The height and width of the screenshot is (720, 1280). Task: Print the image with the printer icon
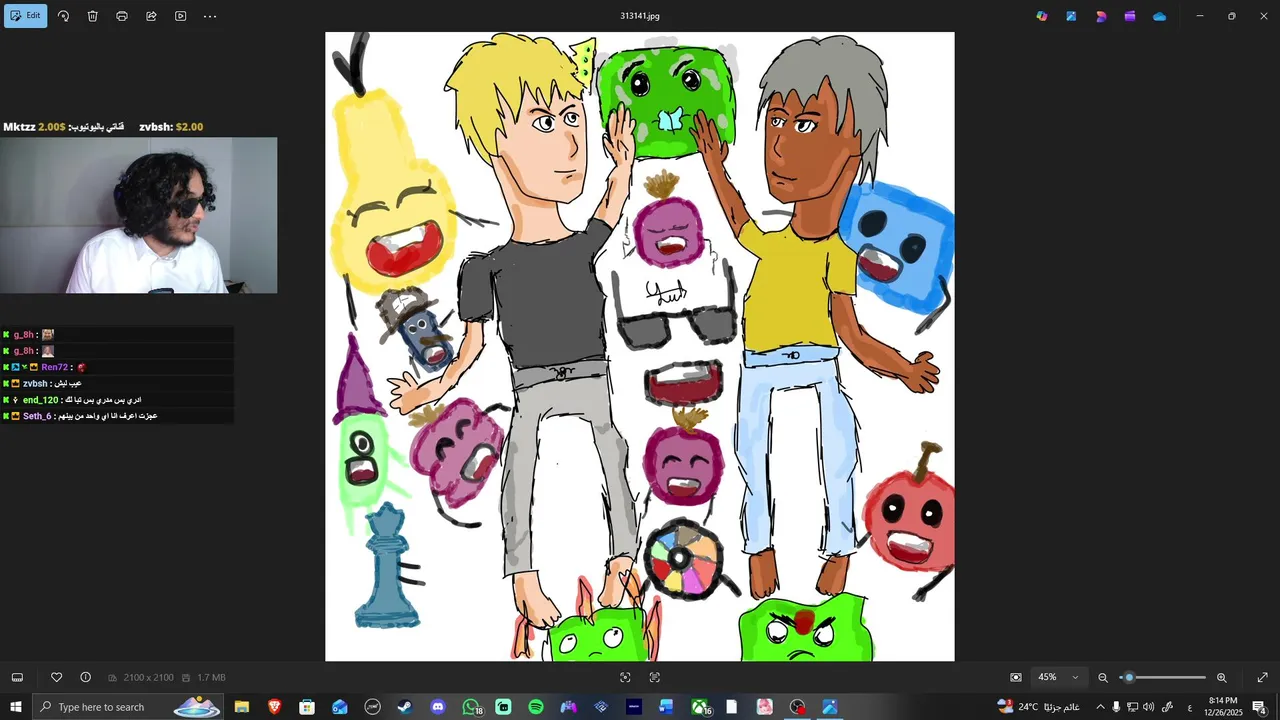point(122,16)
